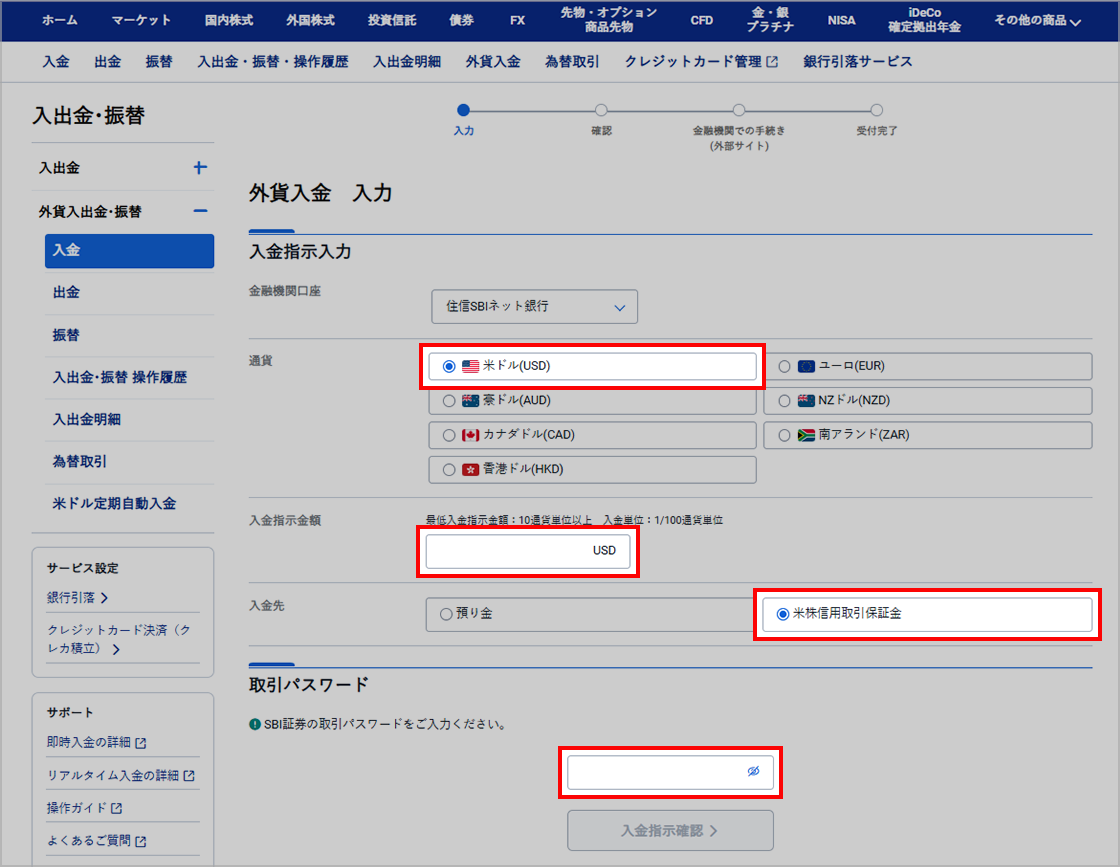Click 入金指示確認 button
The width and height of the screenshot is (1120, 867).
[x=670, y=831]
